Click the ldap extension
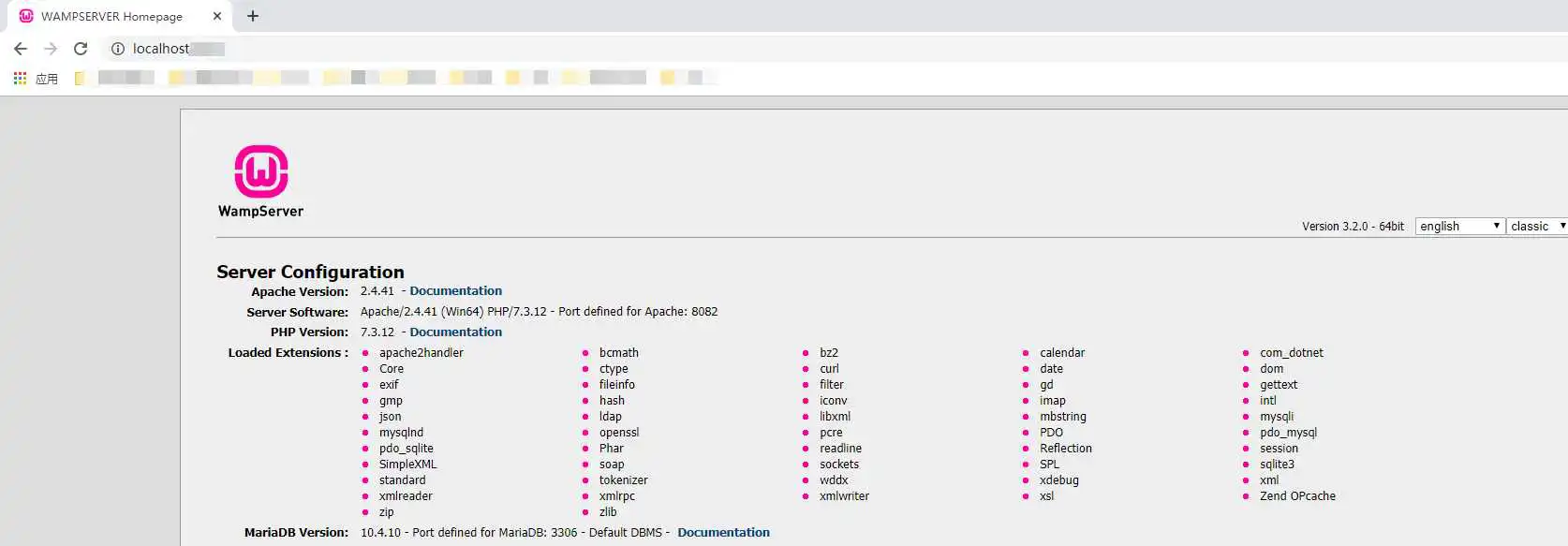This screenshot has height=546, width=1568. click(x=611, y=417)
